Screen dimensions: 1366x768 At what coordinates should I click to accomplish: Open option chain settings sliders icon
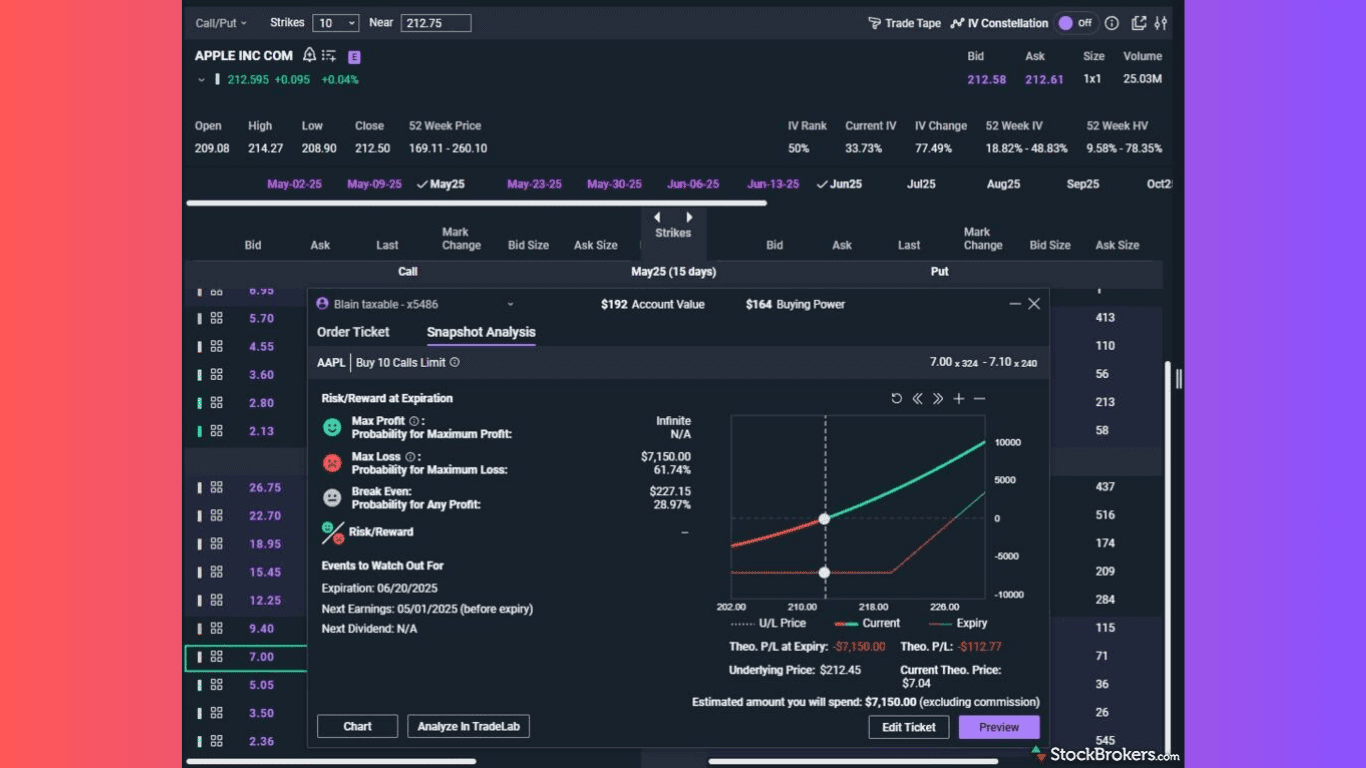pos(1161,23)
